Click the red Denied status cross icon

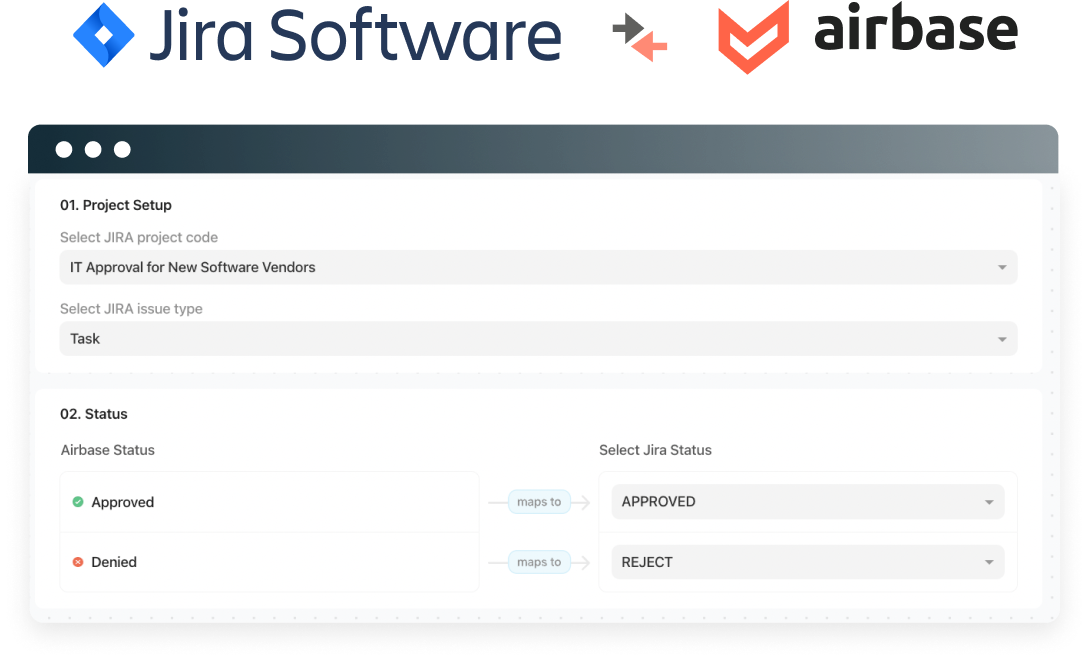(x=78, y=562)
